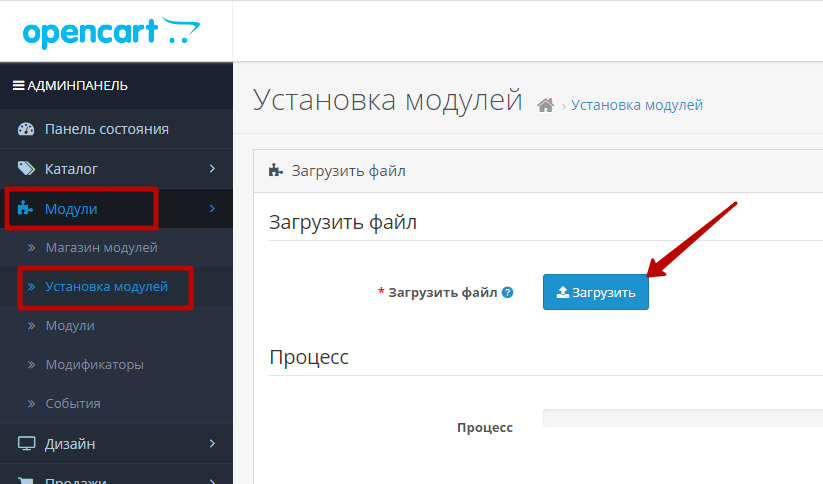Screen dimensions: 823x484
Task: Click the bold Процесс field label
Action: point(485,427)
